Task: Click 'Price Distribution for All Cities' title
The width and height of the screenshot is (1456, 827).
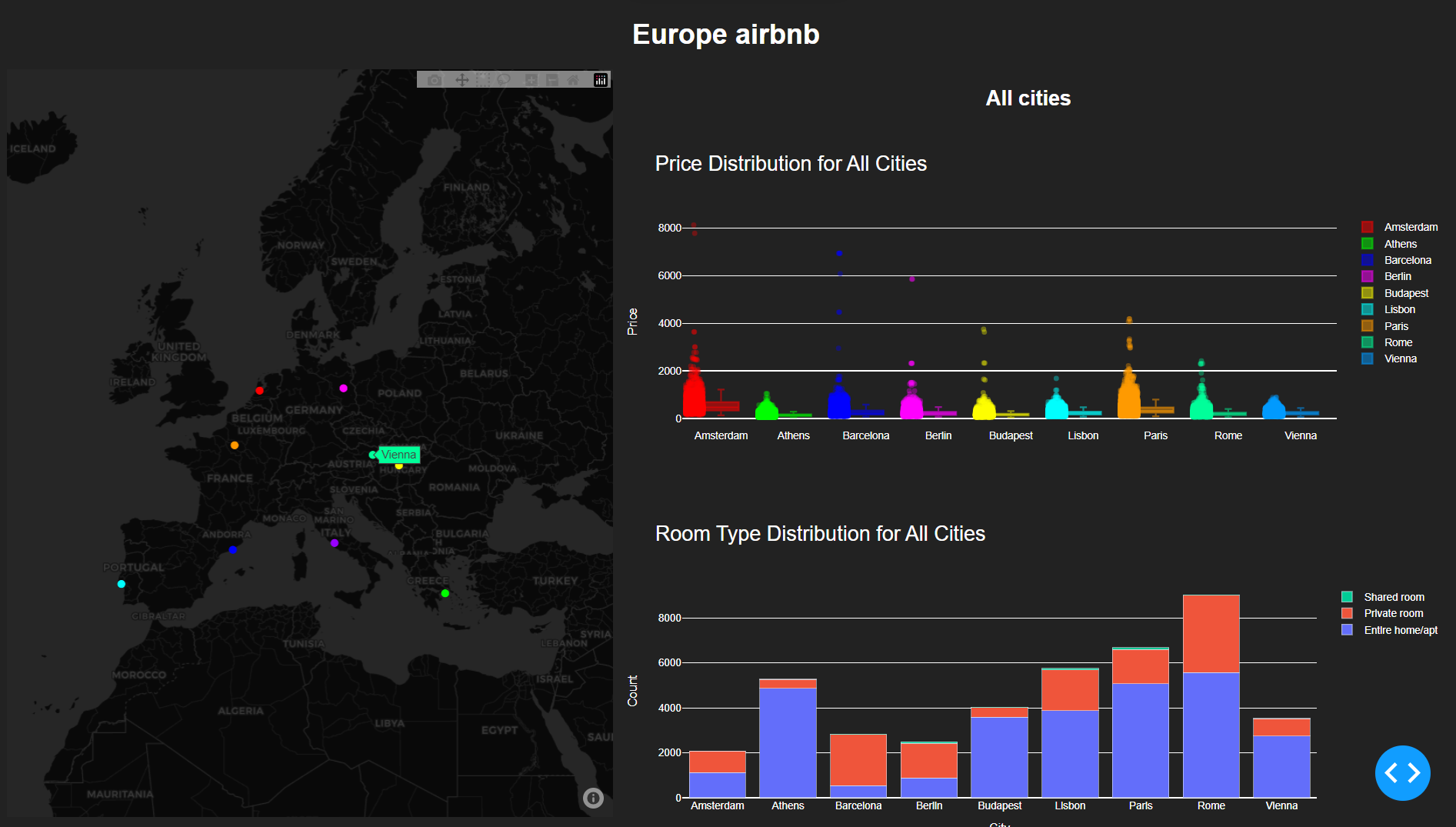Action: pos(791,163)
